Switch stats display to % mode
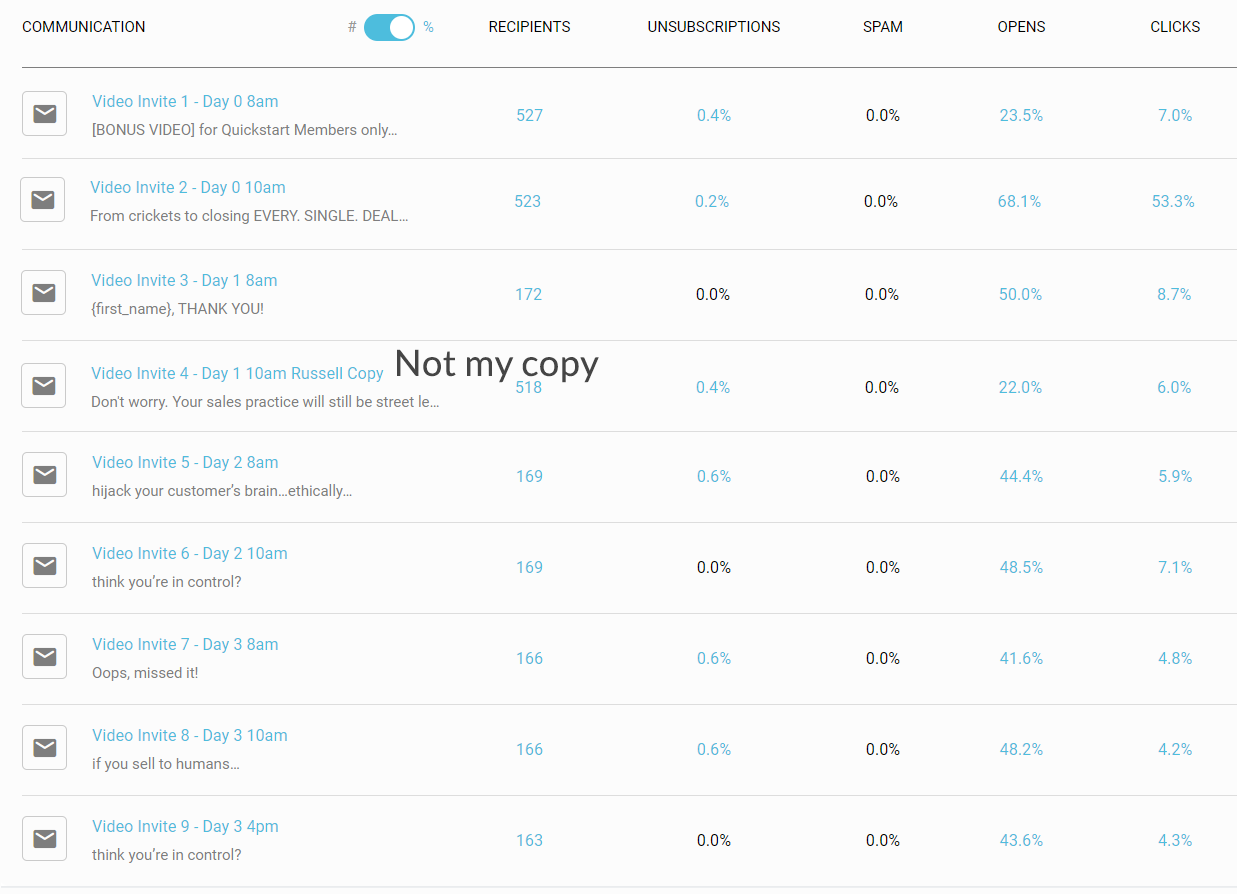The height and width of the screenshot is (894, 1237). (x=428, y=27)
